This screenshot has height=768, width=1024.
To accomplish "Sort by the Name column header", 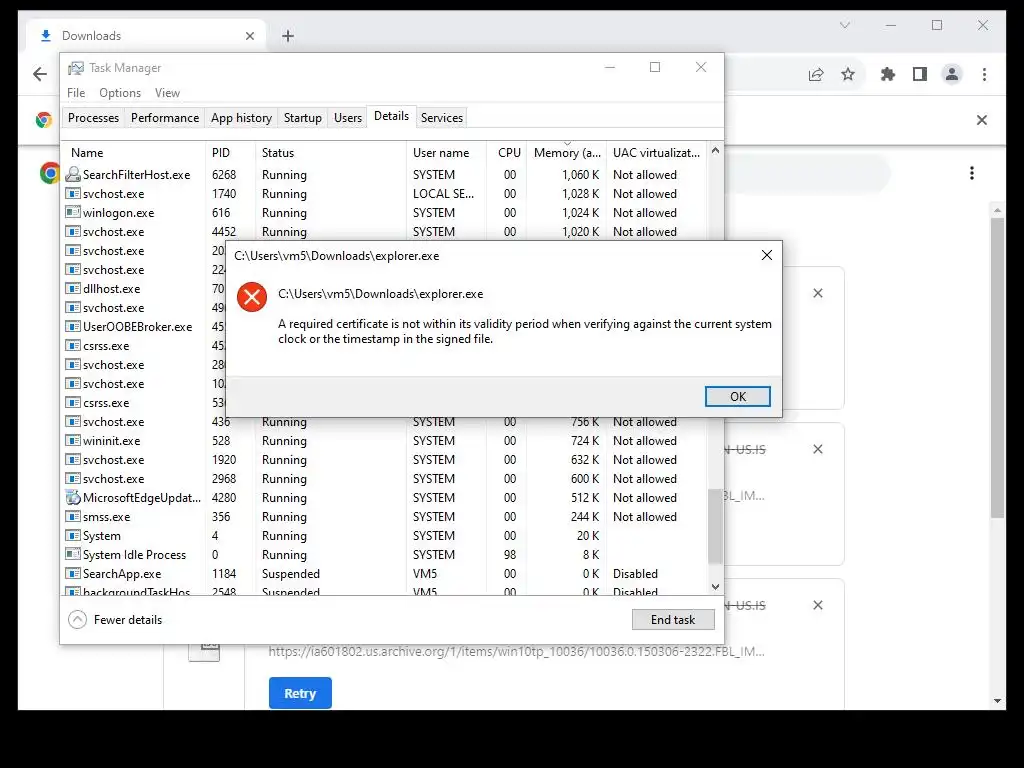I will (133, 153).
